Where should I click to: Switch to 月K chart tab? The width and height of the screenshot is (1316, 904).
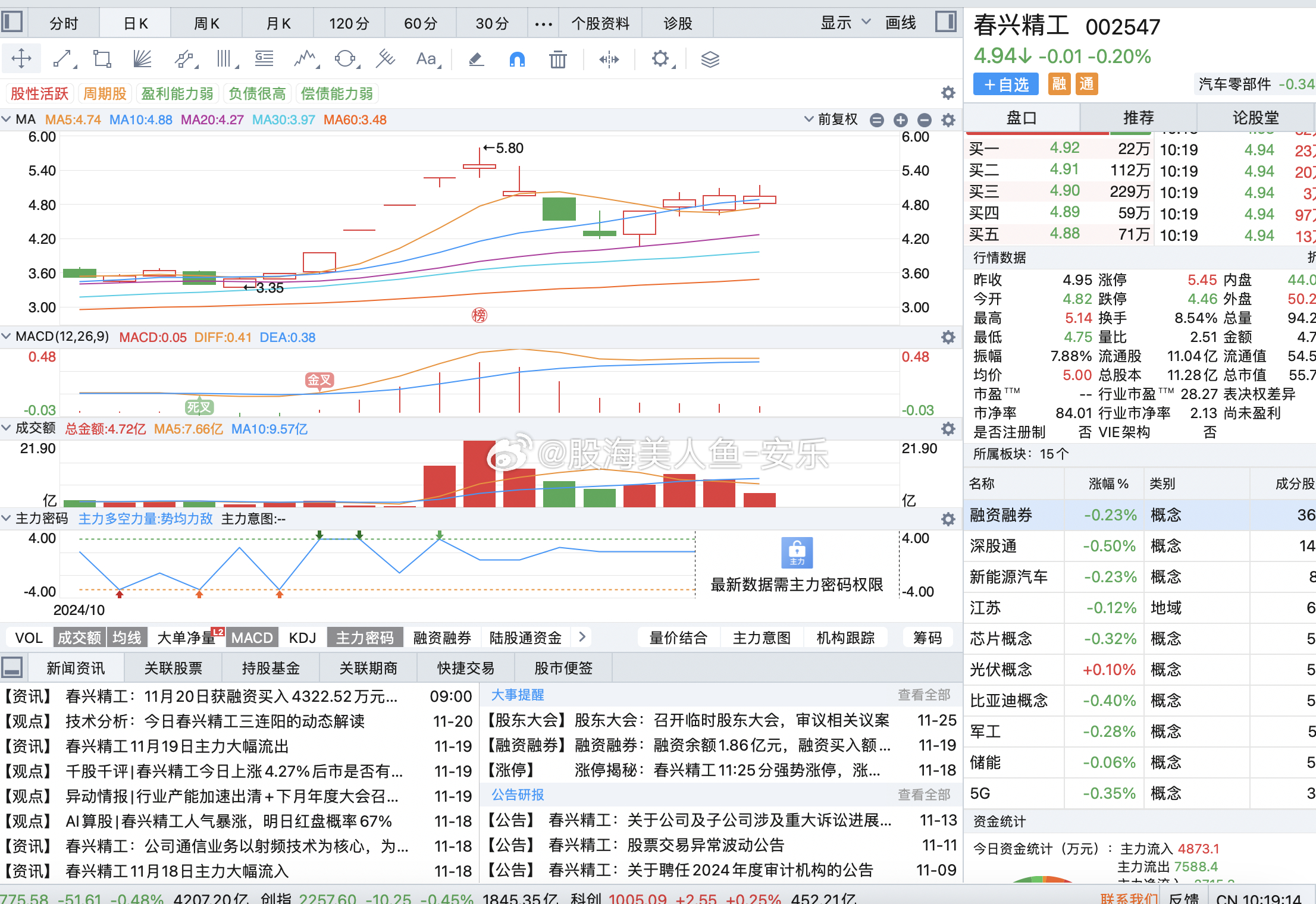point(278,24)
